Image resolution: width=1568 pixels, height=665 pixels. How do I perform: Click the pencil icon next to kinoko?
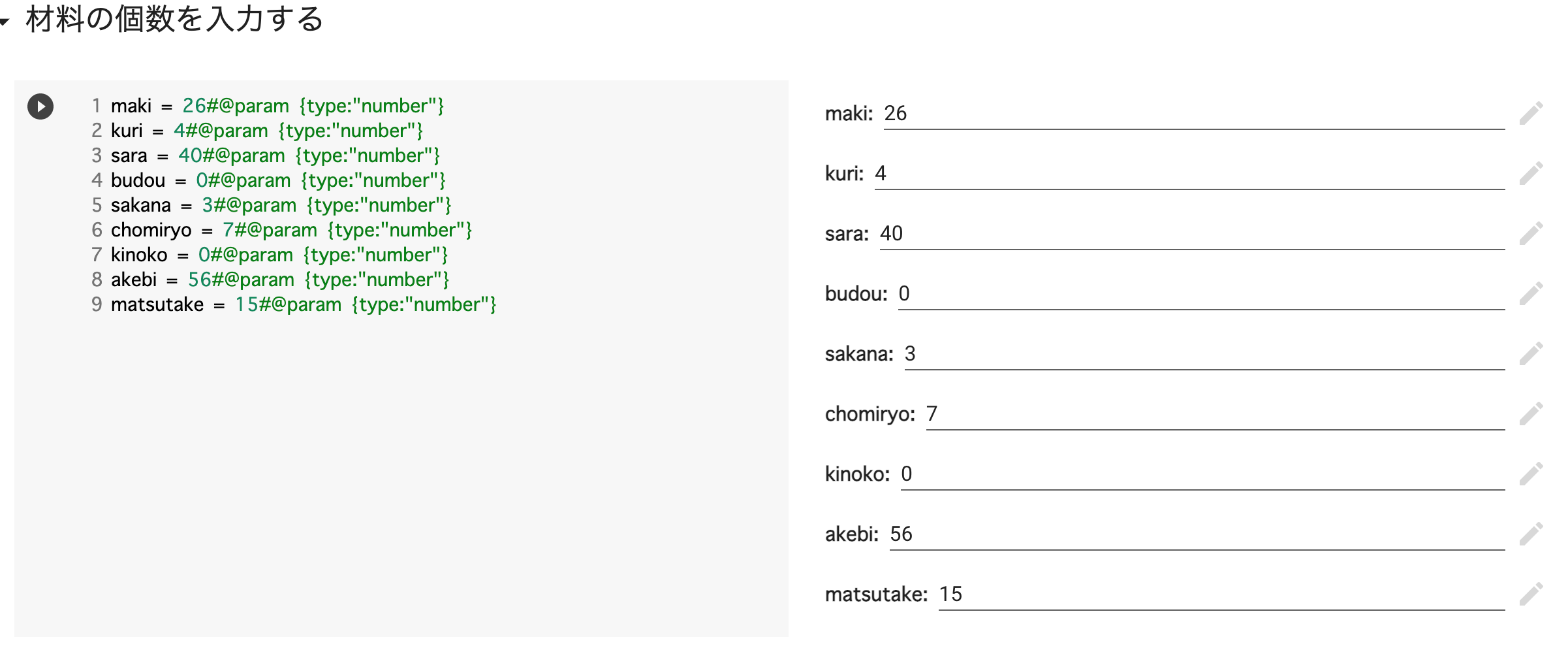[1531, 474]
